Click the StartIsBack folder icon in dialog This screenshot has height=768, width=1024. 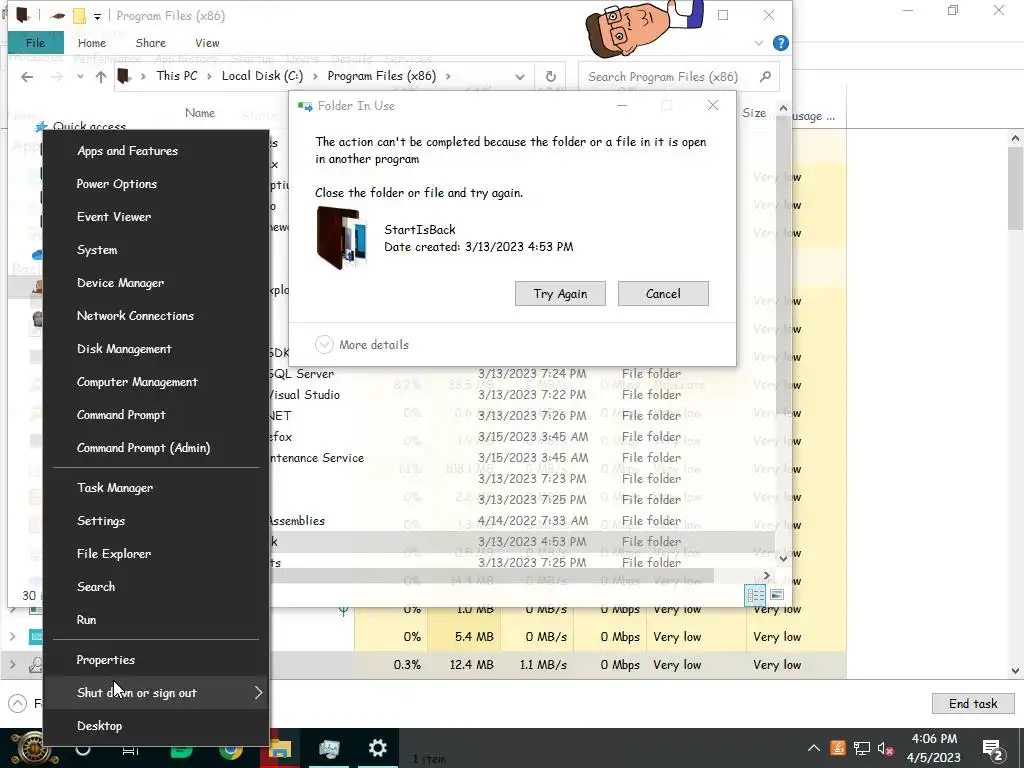(x=341, y=238)
